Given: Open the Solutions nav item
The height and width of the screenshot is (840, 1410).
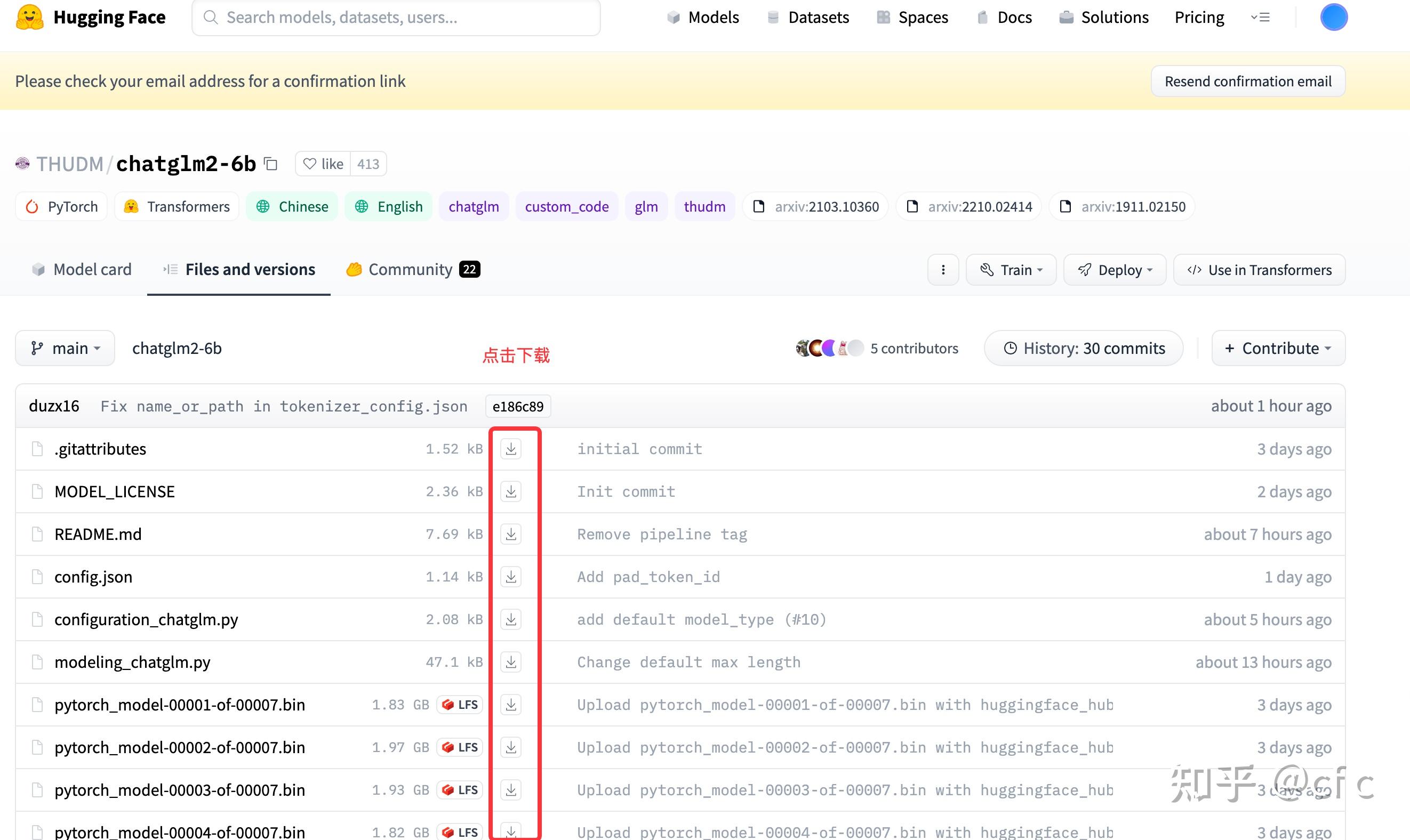Looking at the screenshot, I should coord(1104,18).
